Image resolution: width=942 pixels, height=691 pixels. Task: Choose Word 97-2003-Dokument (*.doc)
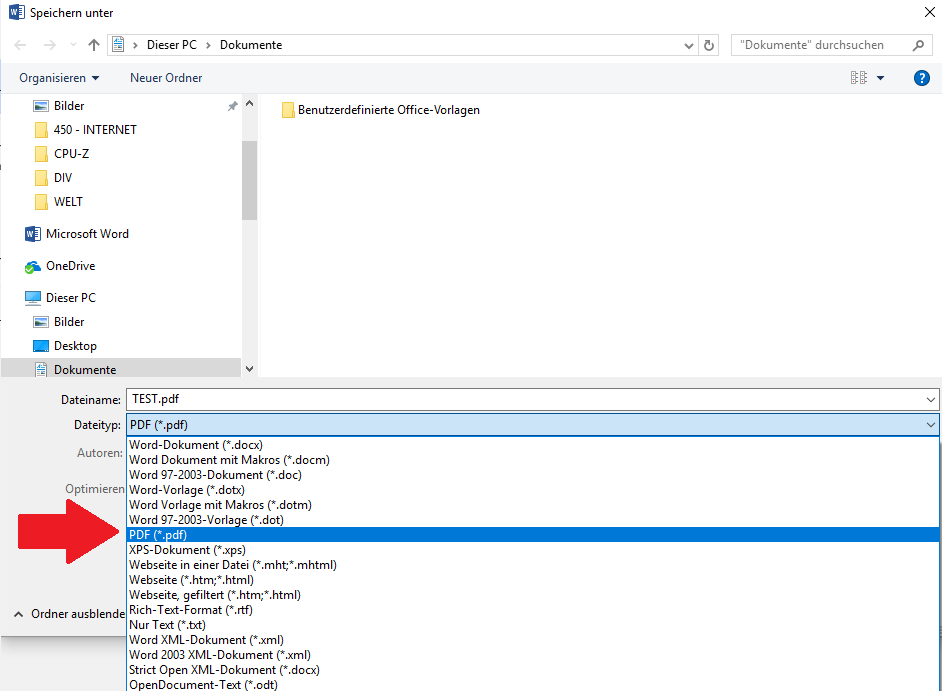532,475
